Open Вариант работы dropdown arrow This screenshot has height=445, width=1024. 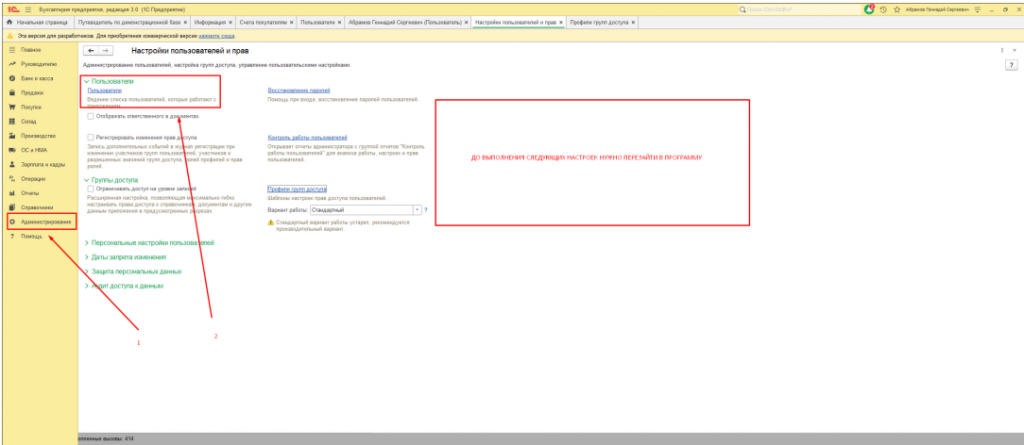[417, 210]
